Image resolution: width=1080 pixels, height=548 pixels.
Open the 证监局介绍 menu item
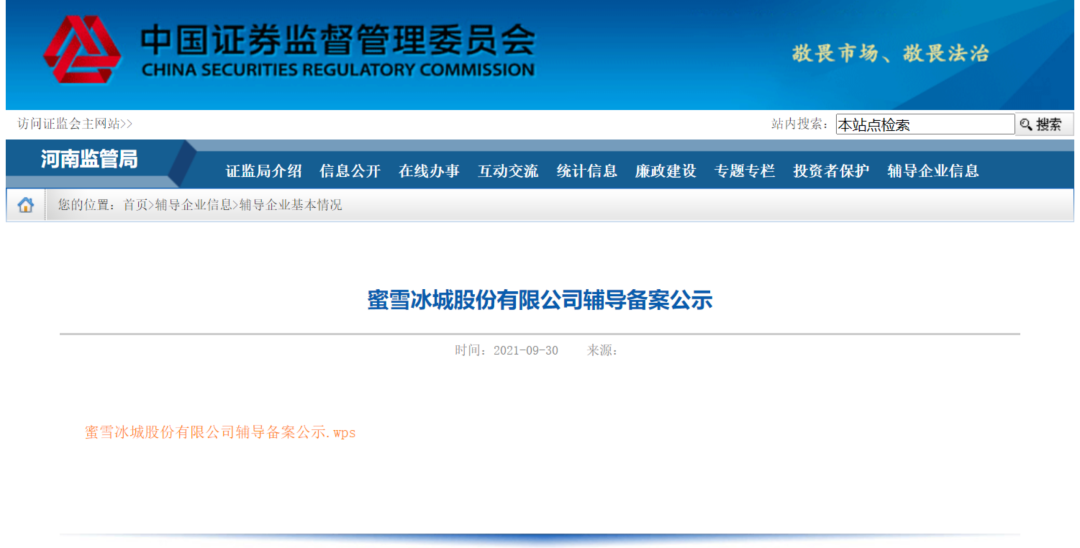pyautogui.click(x=264, y=171)
